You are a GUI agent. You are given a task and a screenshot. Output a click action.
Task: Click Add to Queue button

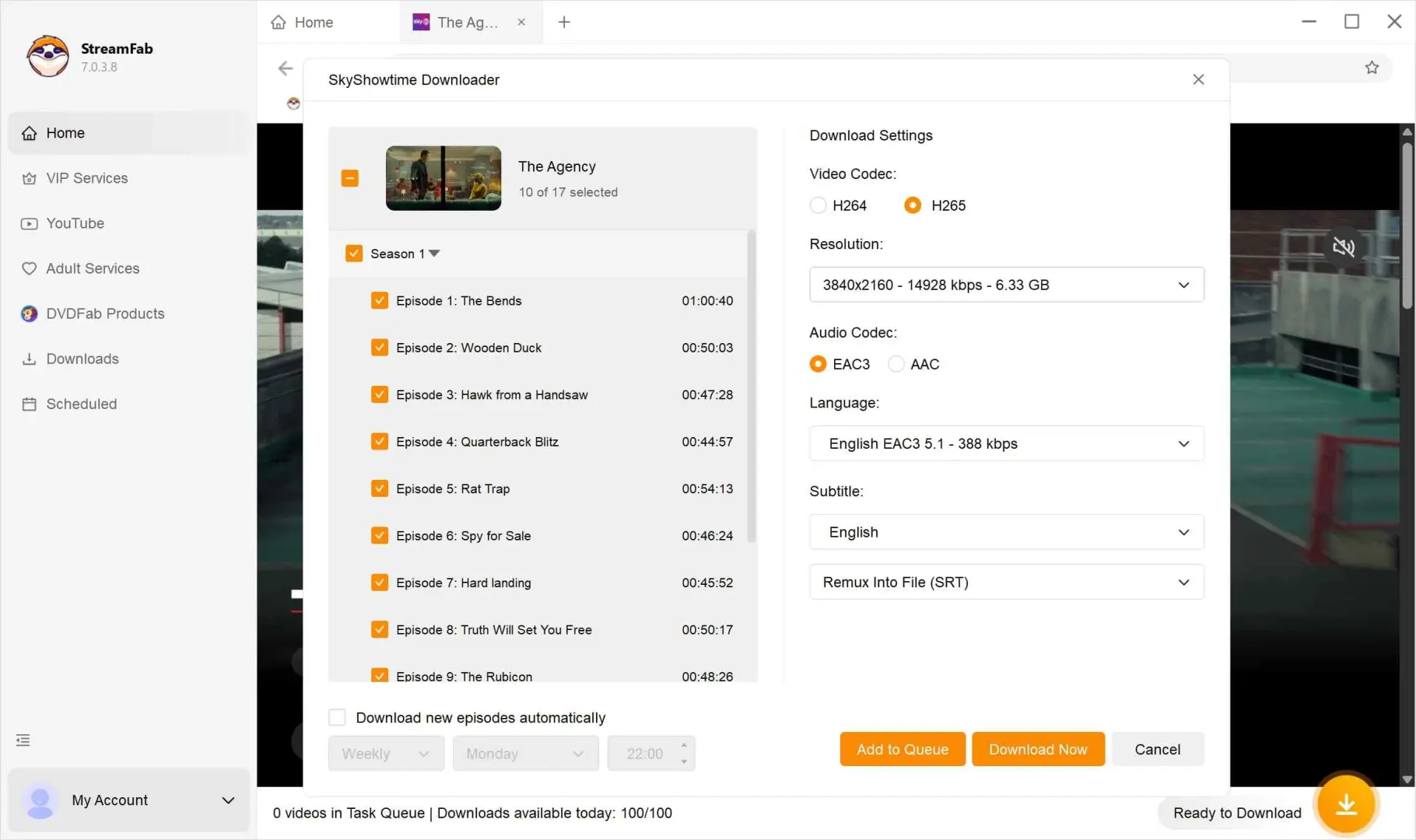pyautogui.click(x=903, y=749)
